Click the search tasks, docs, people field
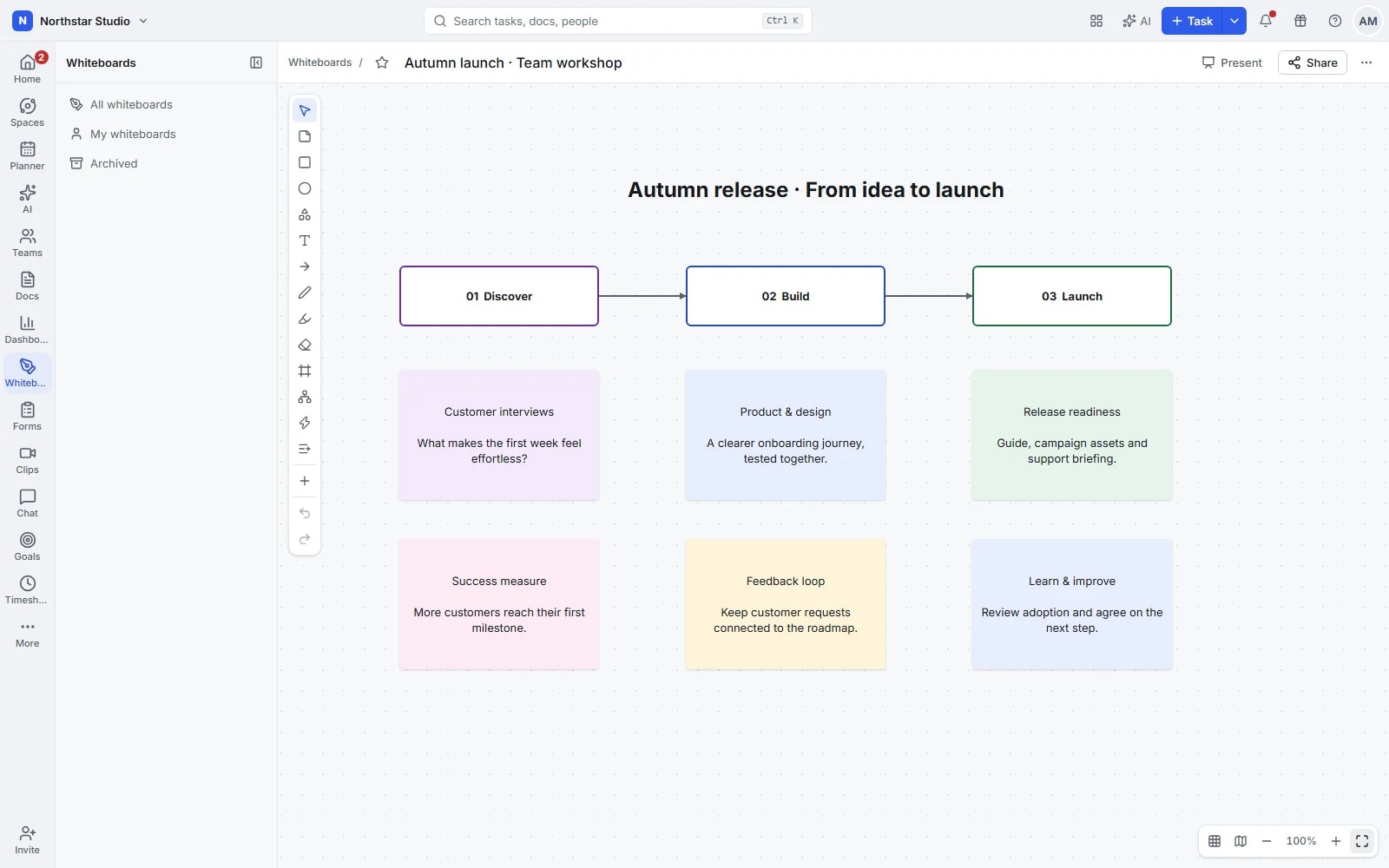The width and height of the screenshot is (1389, 868). pyautogui.click(x=618, y=21)
